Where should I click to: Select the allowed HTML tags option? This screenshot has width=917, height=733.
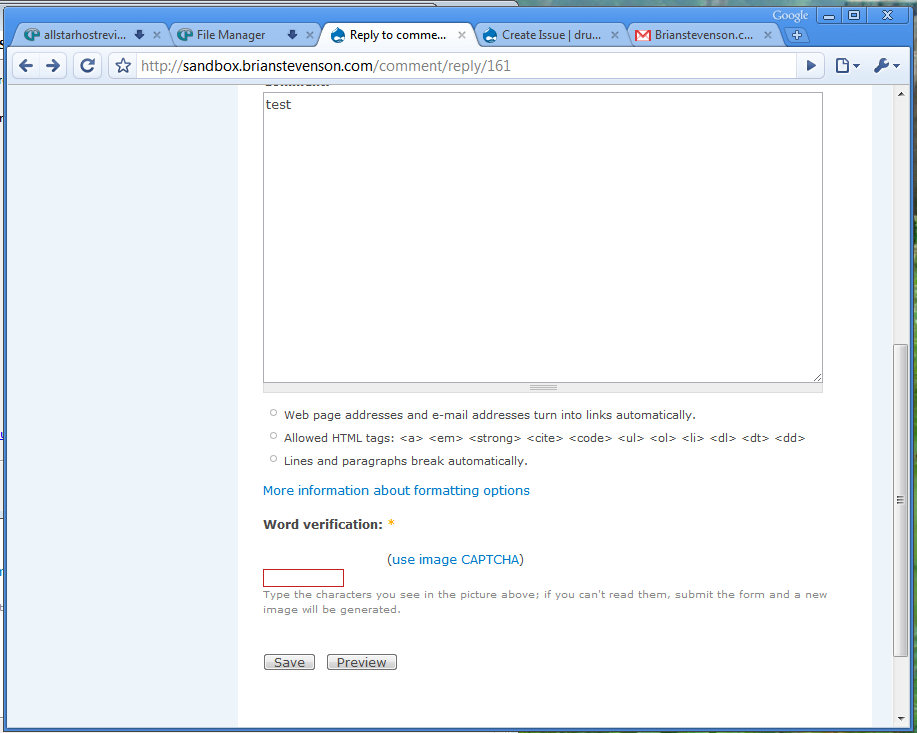[x=272, y=435]
